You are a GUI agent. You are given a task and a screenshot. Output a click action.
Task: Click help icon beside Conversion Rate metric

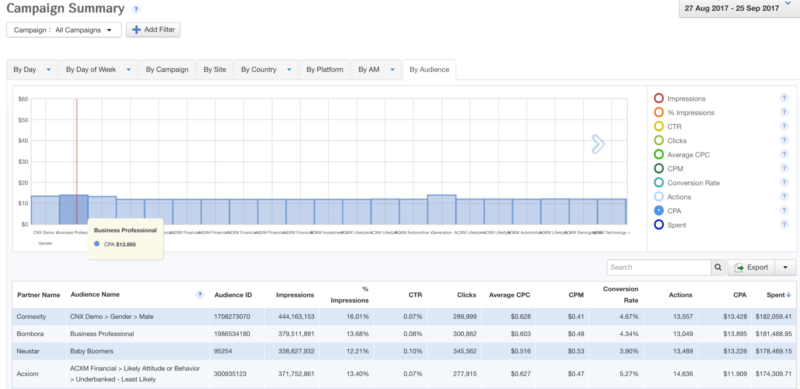coord(784,182)
